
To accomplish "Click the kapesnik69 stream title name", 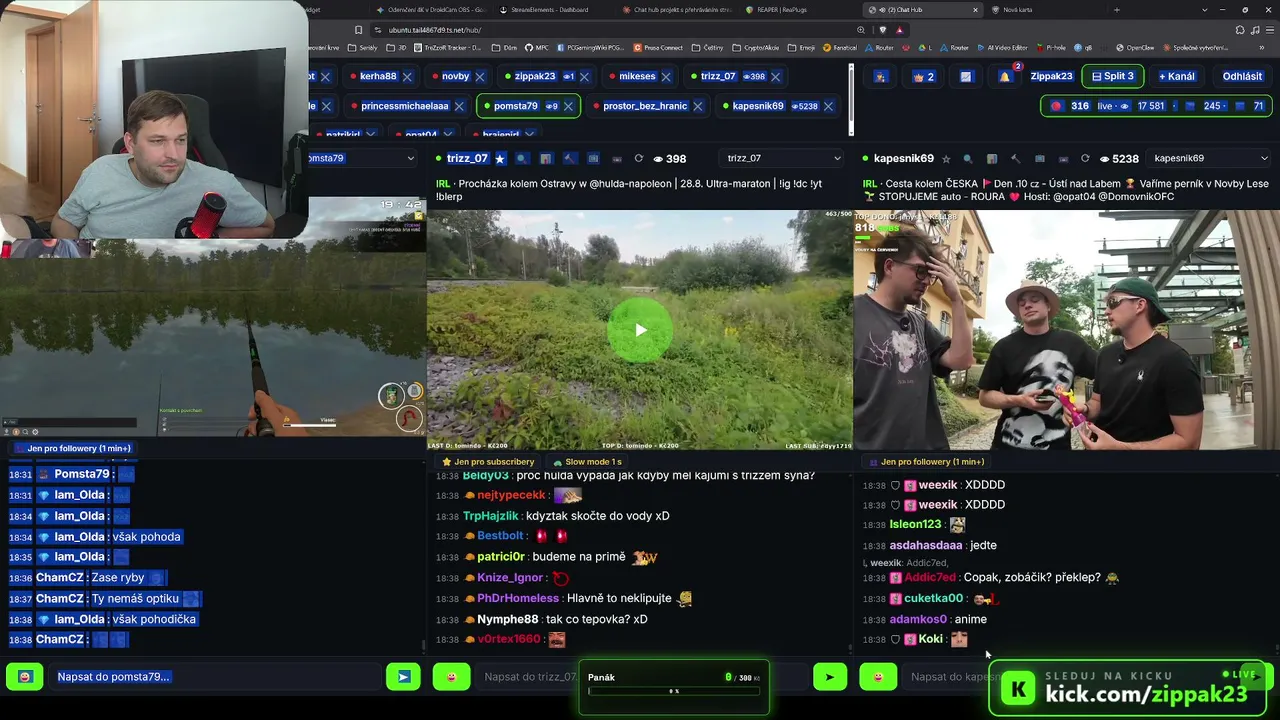I will [903, 158].
